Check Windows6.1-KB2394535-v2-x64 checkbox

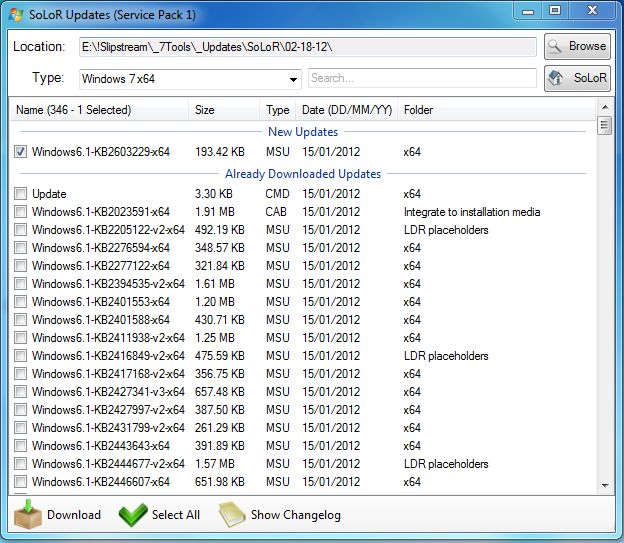[20, 284]
